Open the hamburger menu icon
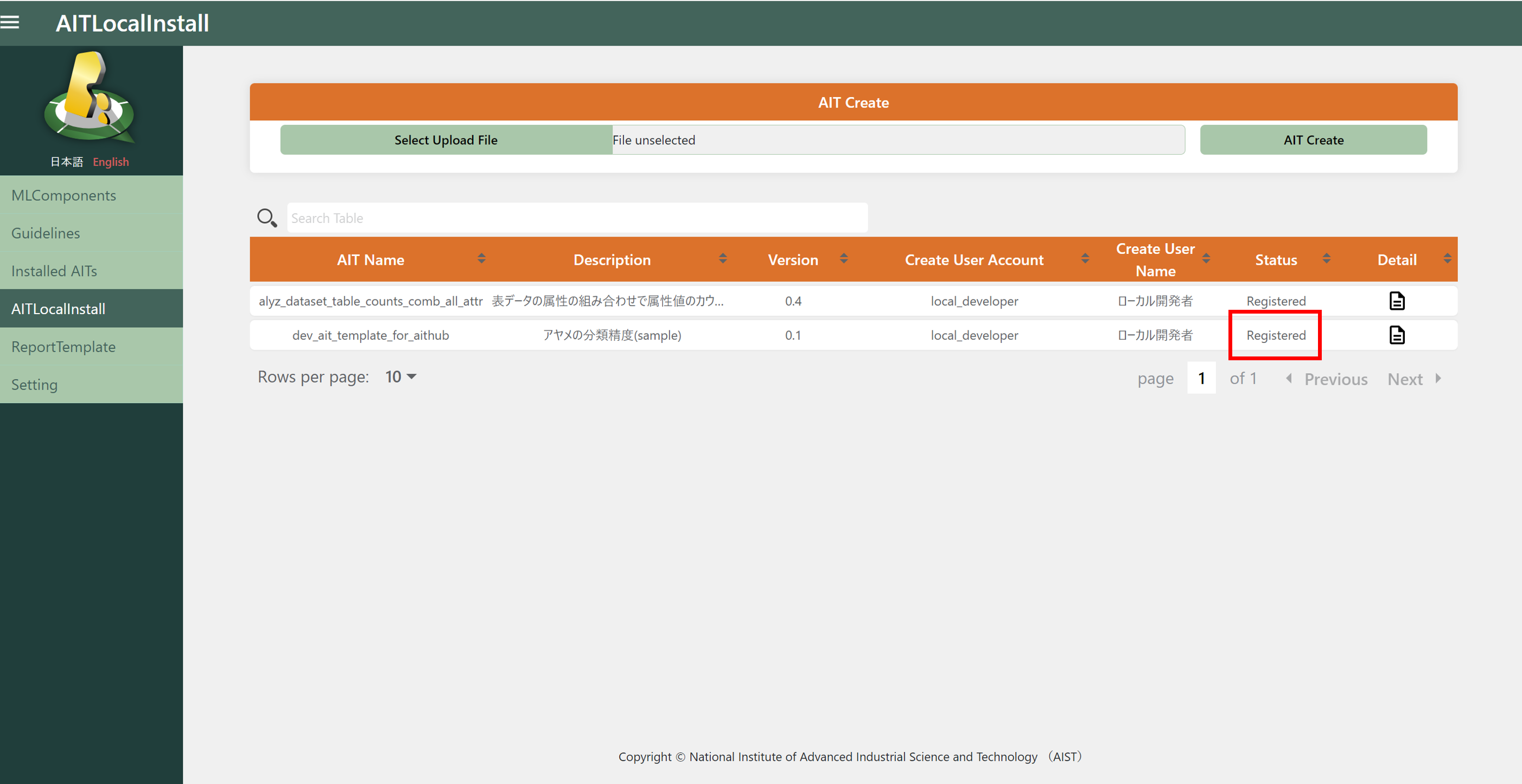 (x=10, y=22)
